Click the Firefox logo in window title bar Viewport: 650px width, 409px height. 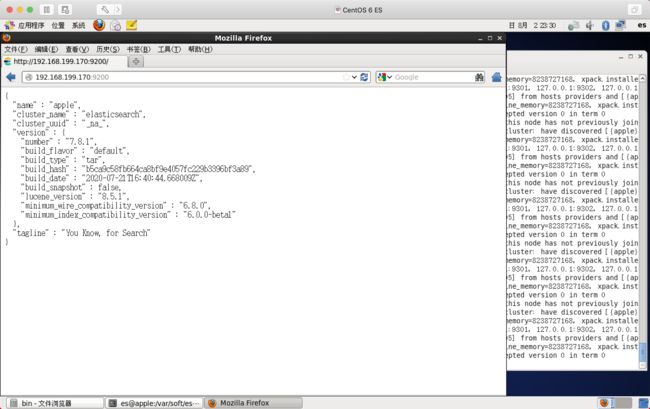6,38
